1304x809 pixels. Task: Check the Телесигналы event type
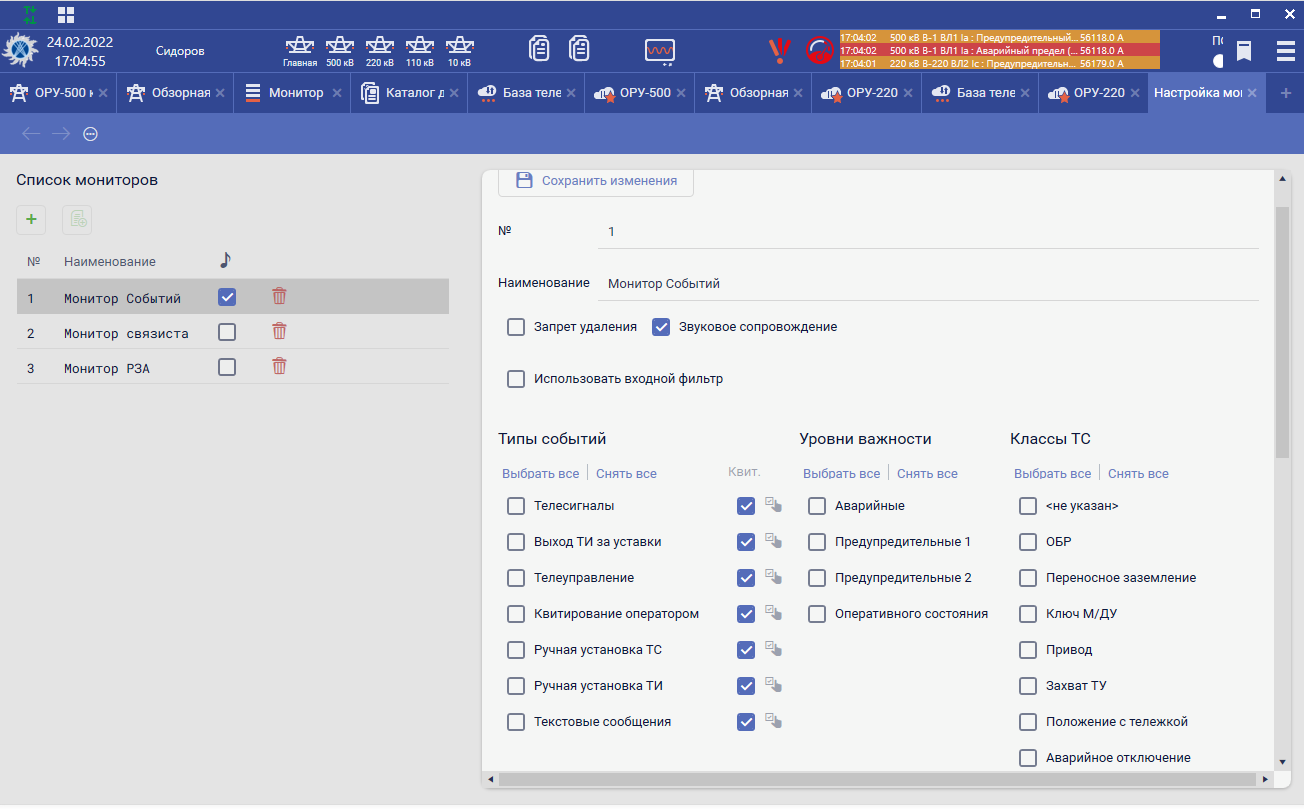[x=516, y=506]
